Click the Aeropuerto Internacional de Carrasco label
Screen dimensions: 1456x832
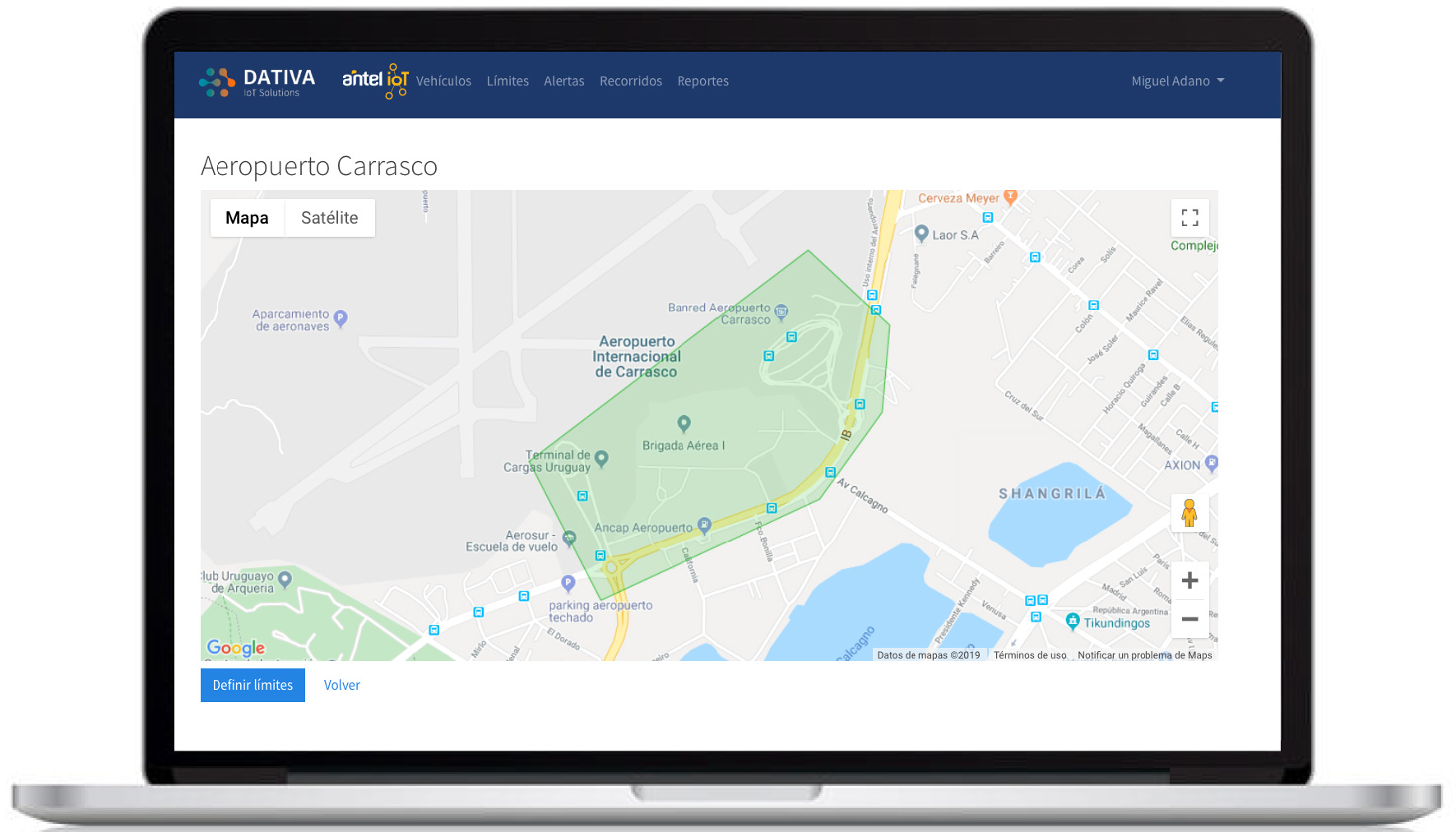637,357
